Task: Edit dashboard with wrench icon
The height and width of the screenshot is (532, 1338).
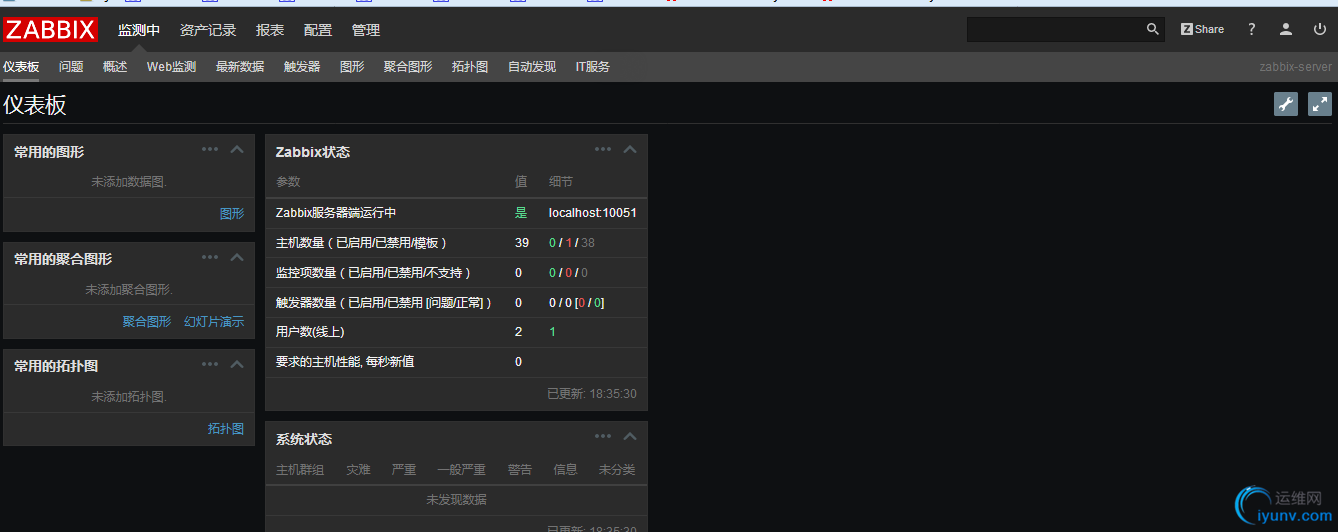Action: point(1286,104)
